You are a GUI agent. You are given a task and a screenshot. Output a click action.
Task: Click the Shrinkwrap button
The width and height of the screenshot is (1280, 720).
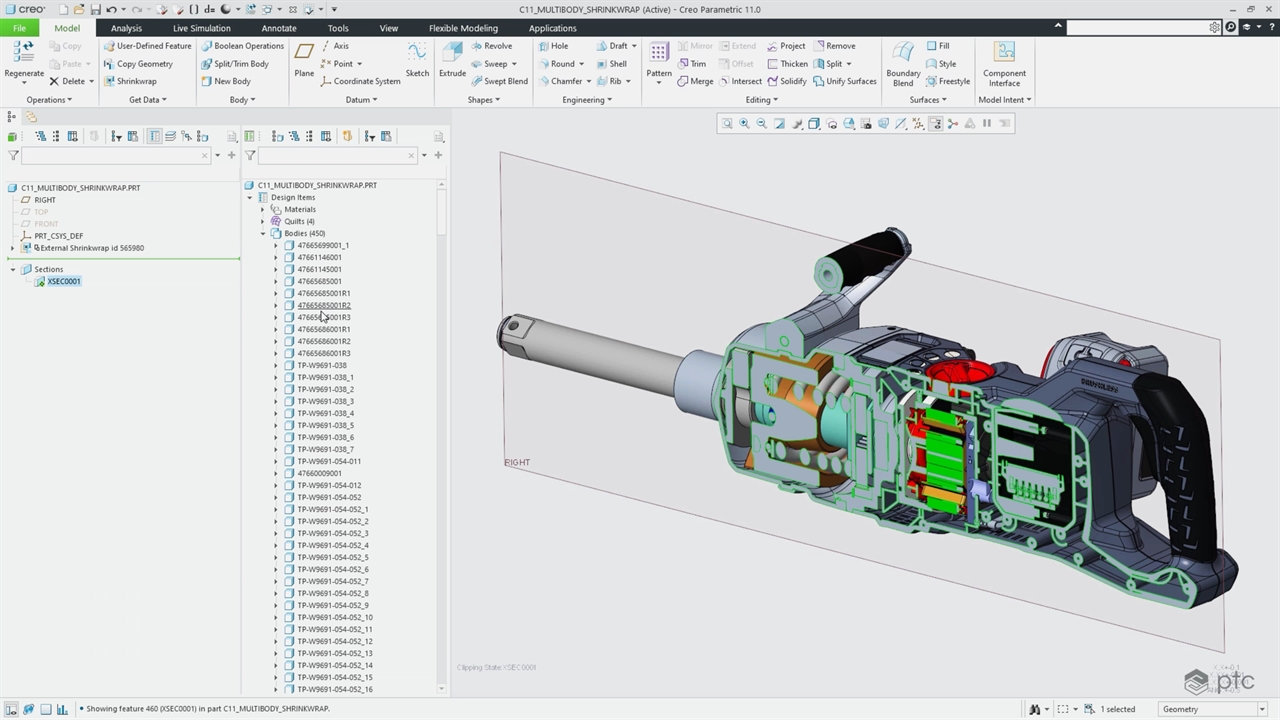(136, 81)
